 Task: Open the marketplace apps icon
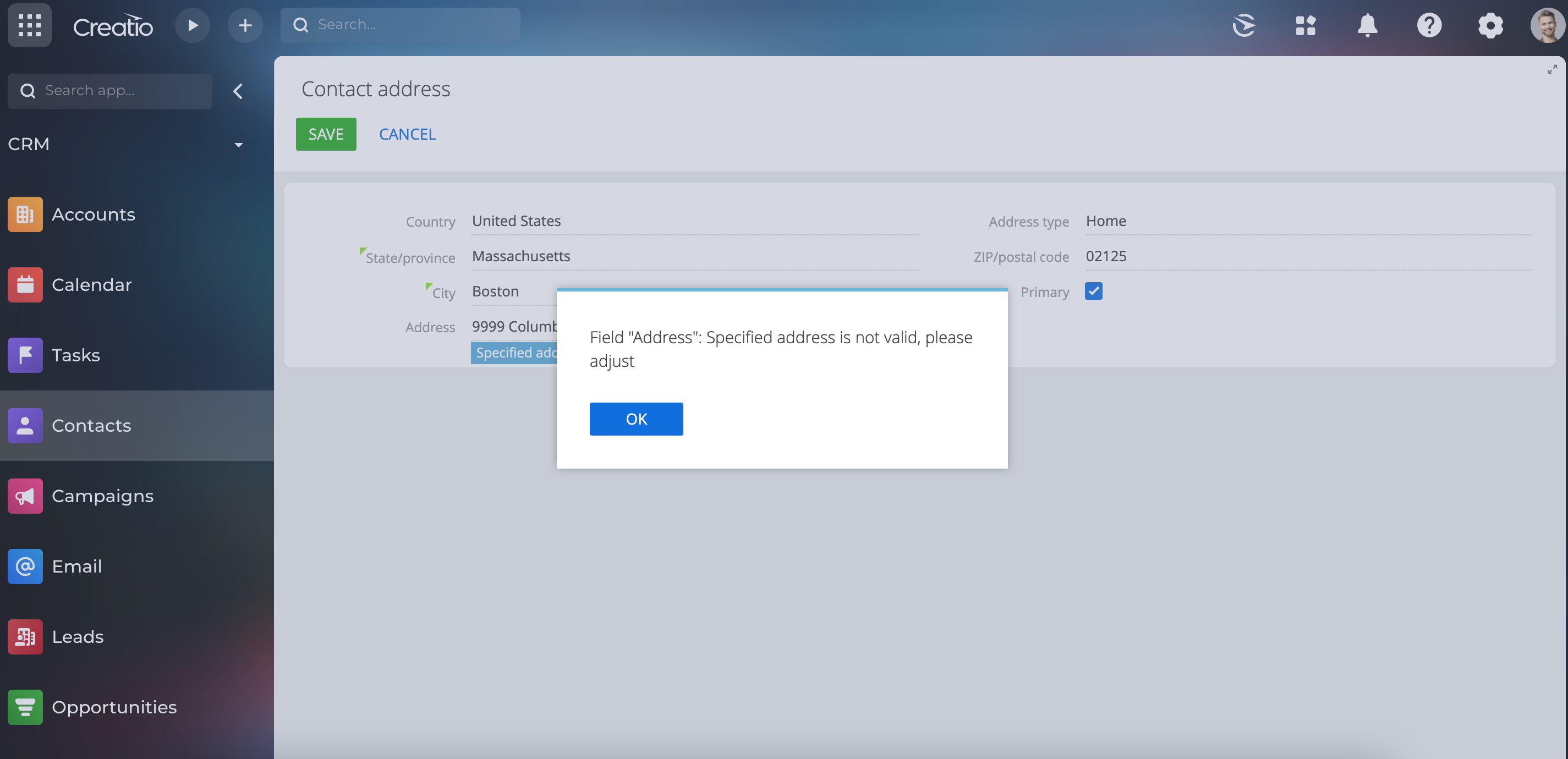click(1305, 25)
